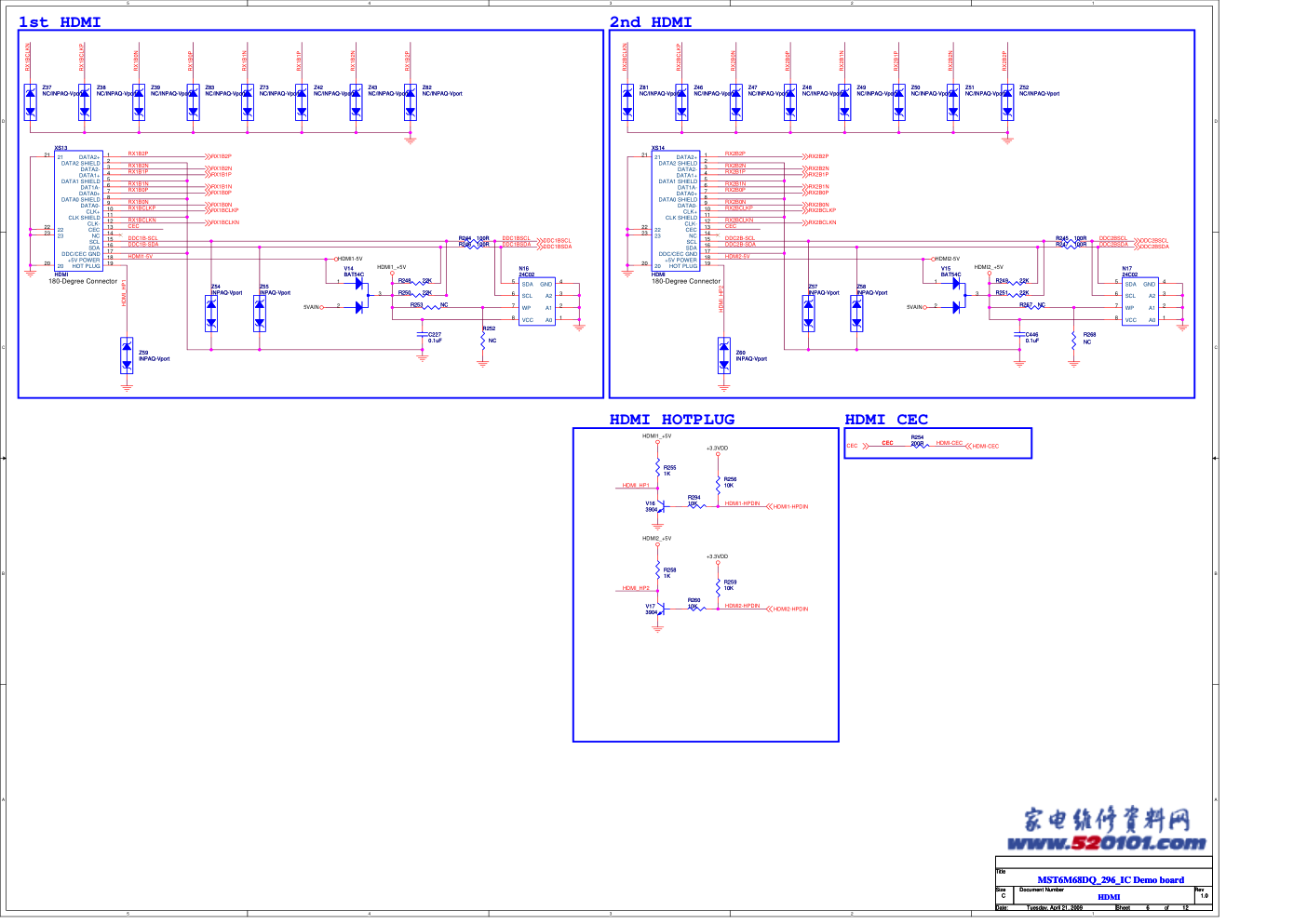The image size is (1307, 924).
Task: Click the title "MST6M68DQ_296_IC Demo board"
Action: click(x=1111, y=880)
